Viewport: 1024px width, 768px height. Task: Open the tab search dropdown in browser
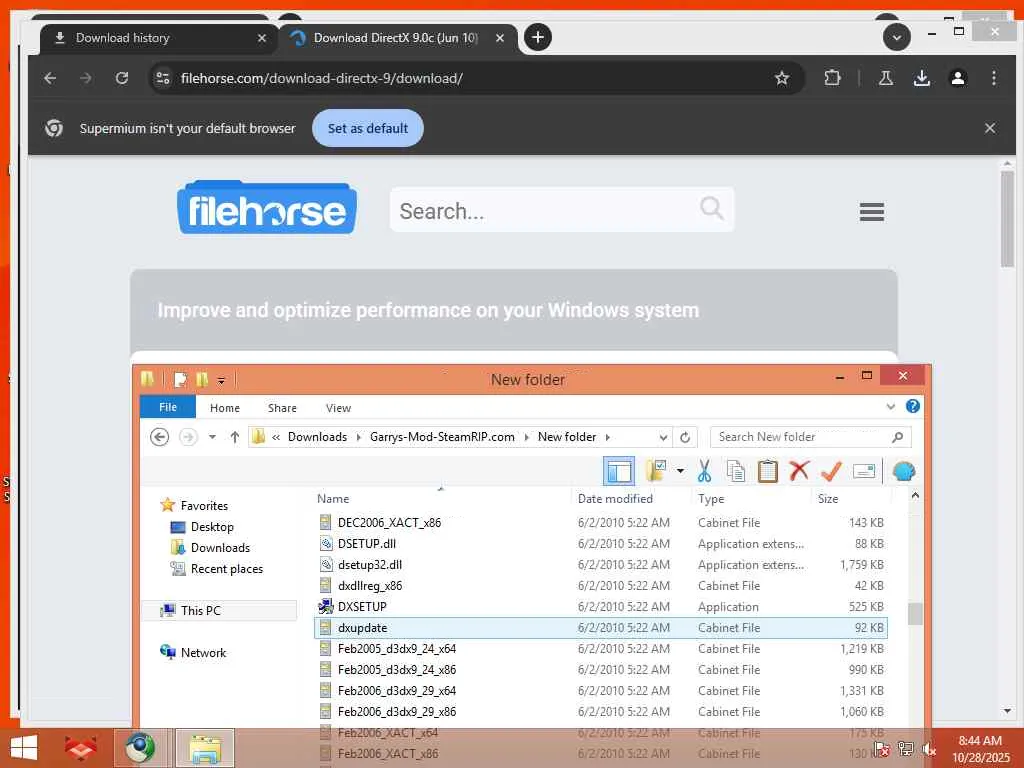tap(897, 38)
